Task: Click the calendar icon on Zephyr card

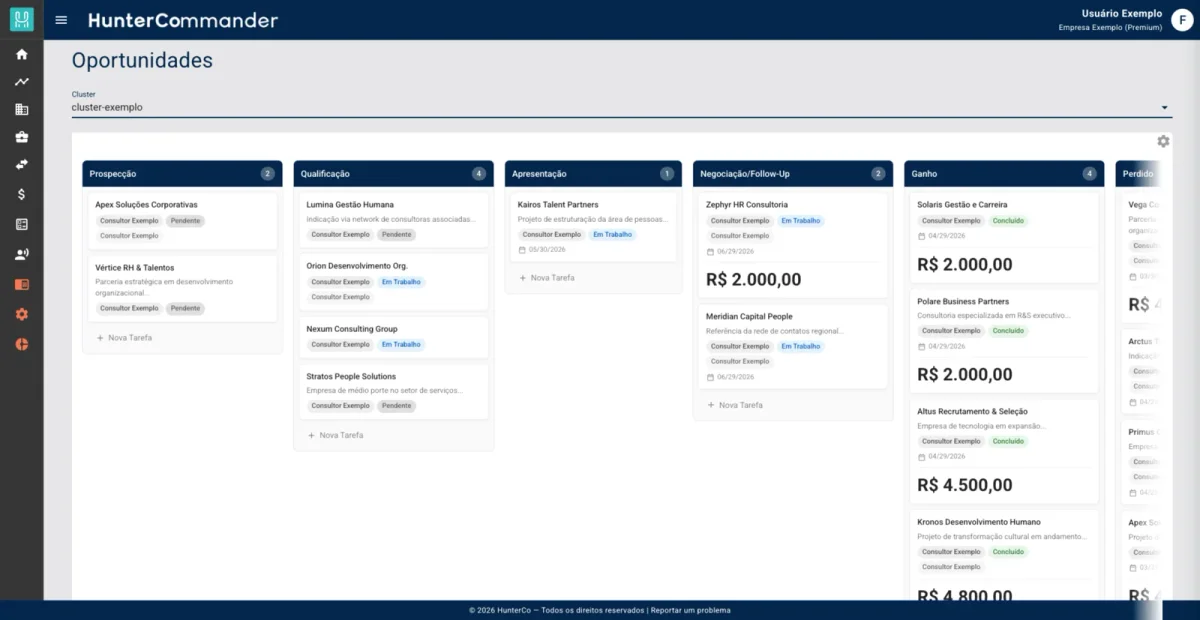Action: pyautogui.click(x=710, y=251)
